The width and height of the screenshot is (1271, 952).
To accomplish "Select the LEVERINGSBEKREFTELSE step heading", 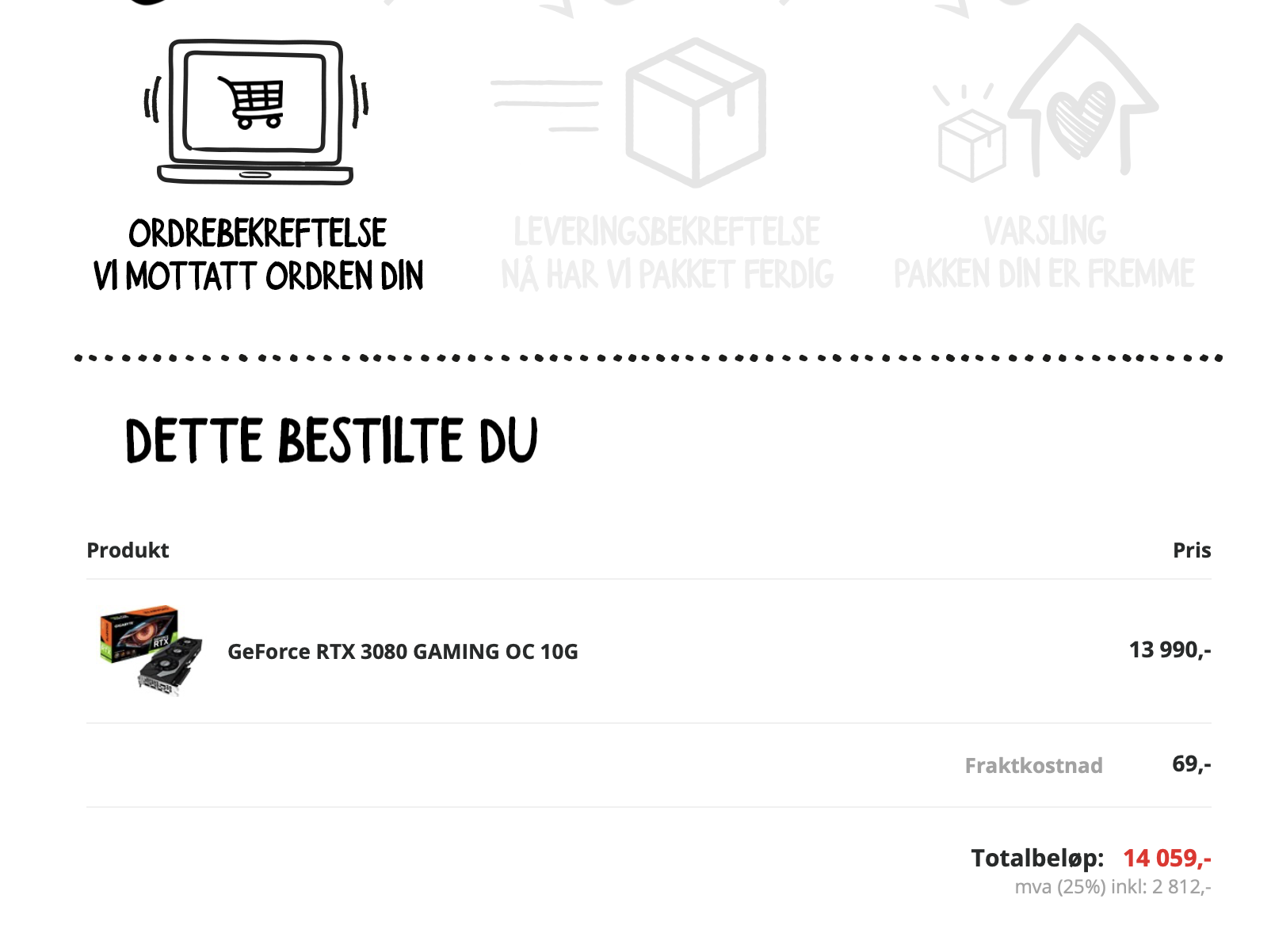I will pyautogui.click(x=666, y=232).
